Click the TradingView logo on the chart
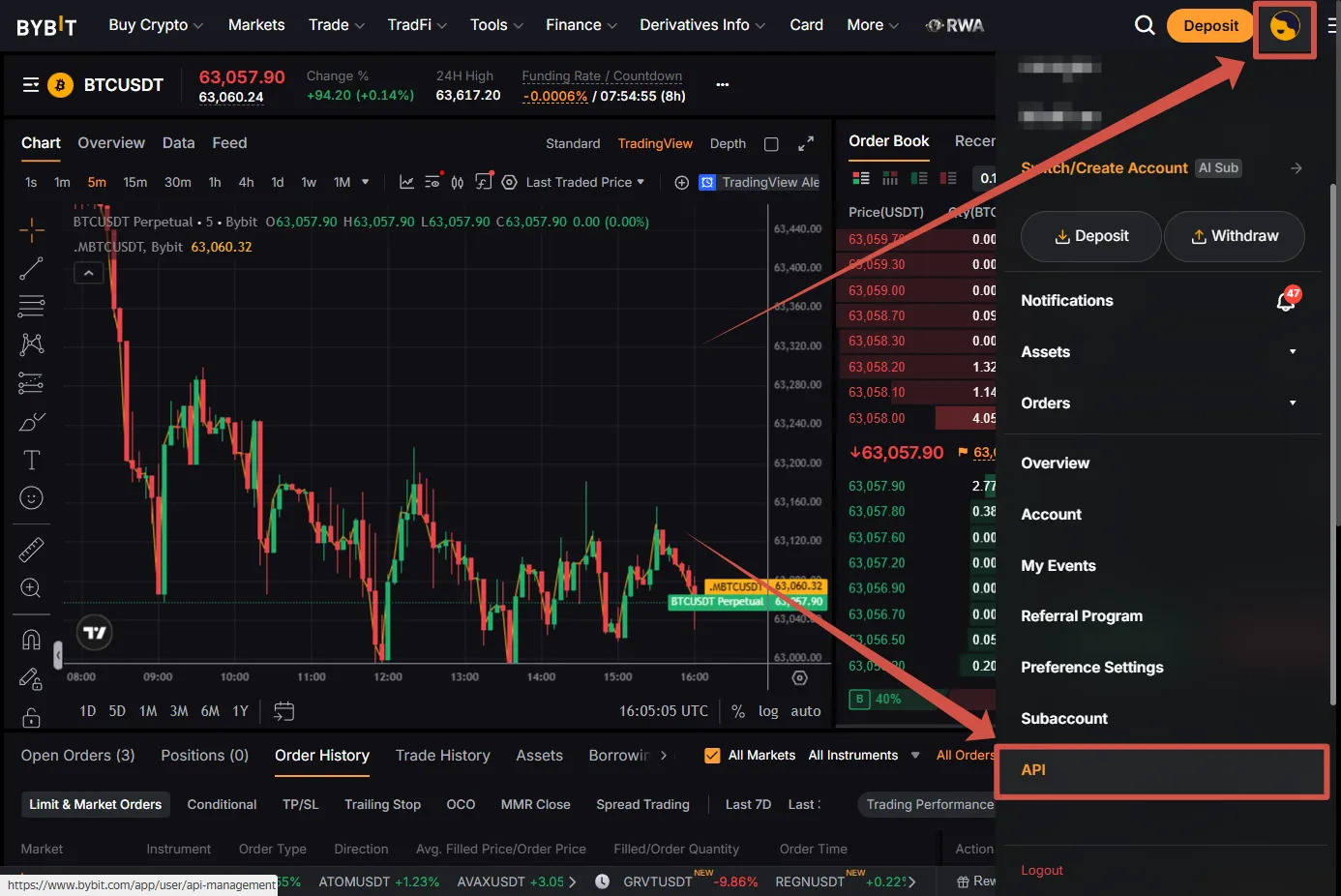1341x896 pixels. [x=95, y=633]
